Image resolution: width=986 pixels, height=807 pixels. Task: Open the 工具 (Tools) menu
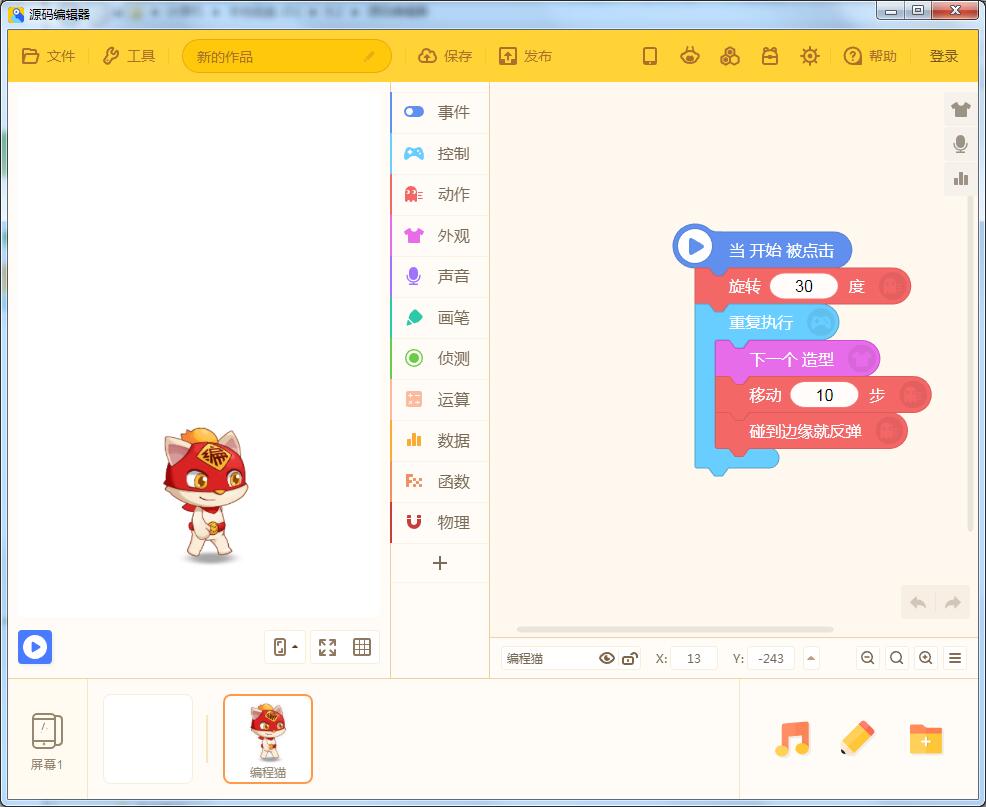(130, 56)
